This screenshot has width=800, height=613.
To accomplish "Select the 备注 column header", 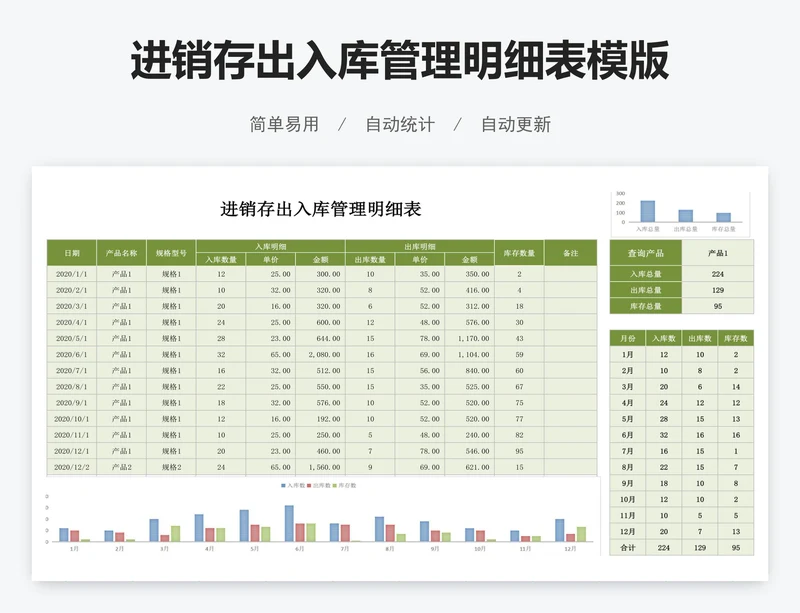I will click(x=570, y=253).
